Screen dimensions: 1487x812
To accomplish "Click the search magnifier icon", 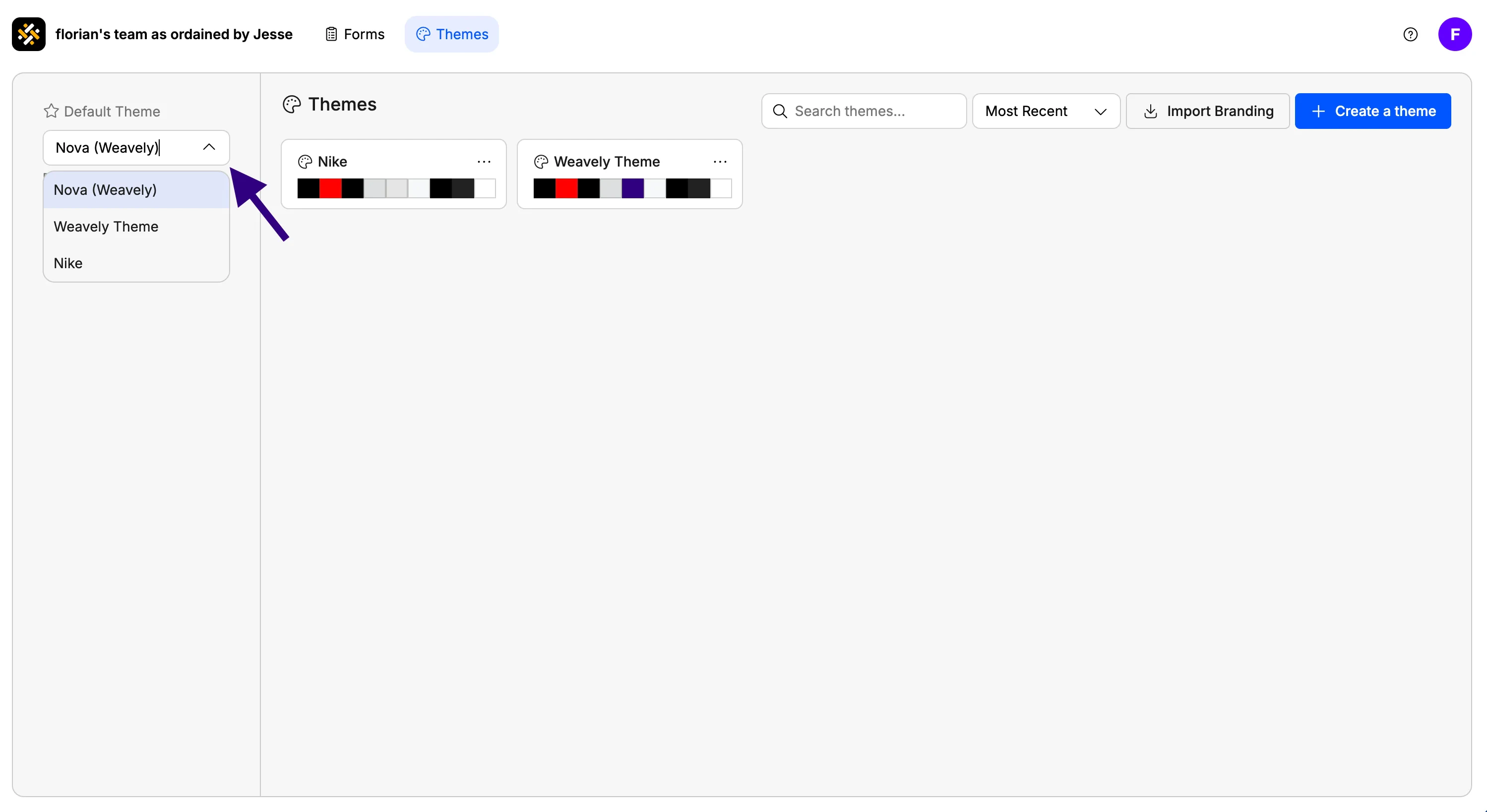I will (780, 111).
